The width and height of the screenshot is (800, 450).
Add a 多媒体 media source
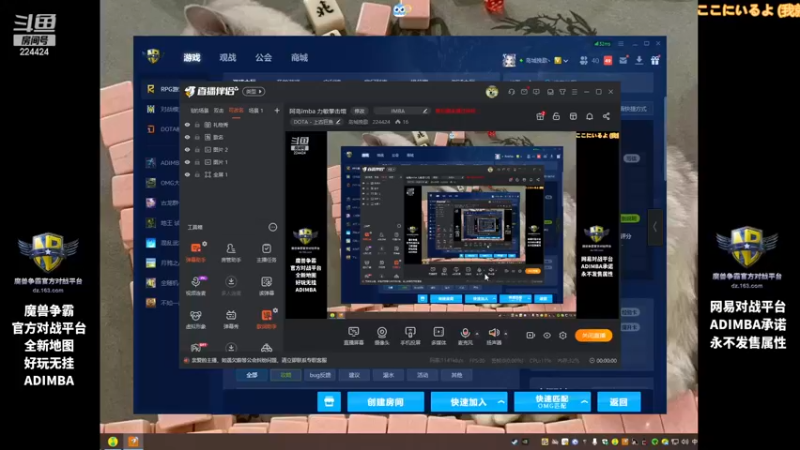(439, 336)
